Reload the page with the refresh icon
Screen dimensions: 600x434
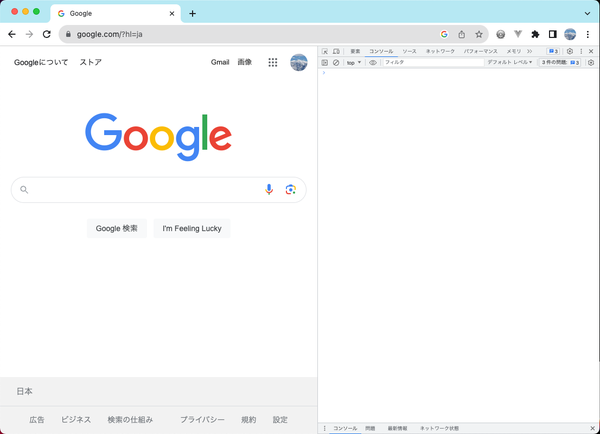click(x=47, y=34)
